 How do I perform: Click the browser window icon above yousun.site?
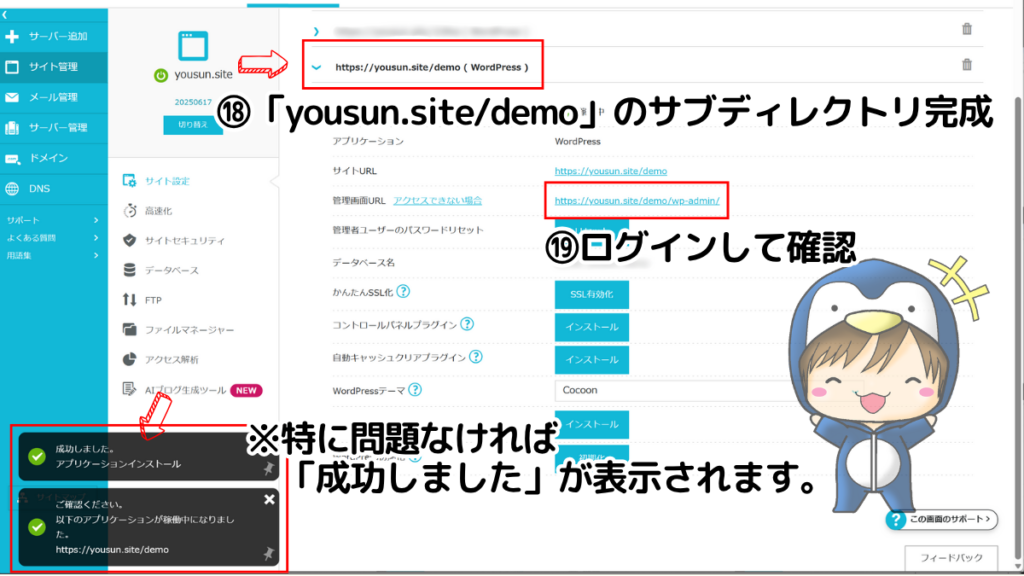(193, 46)
